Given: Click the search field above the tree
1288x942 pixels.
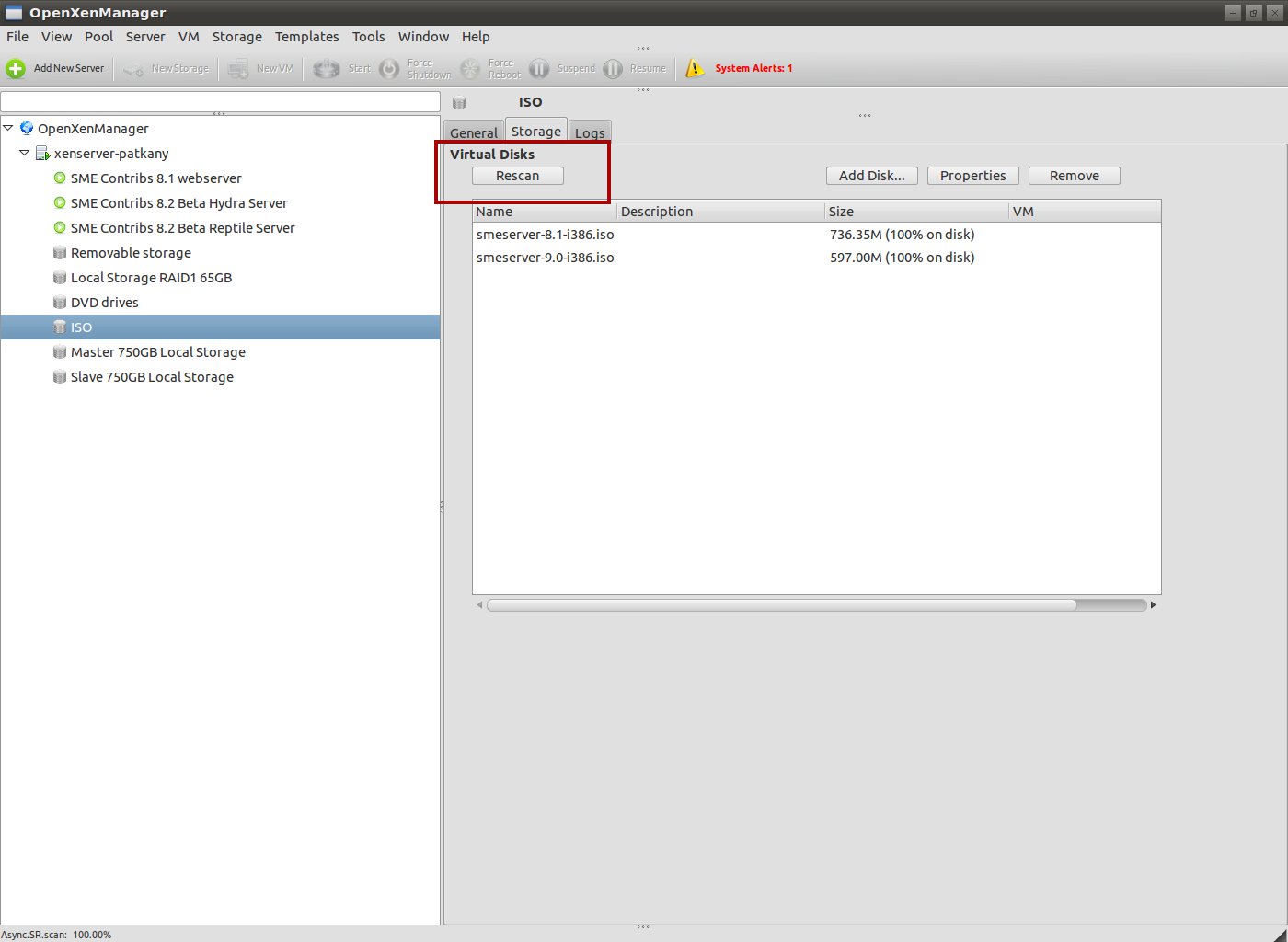Looking at the screenshot, I should [x=221, y=101].
